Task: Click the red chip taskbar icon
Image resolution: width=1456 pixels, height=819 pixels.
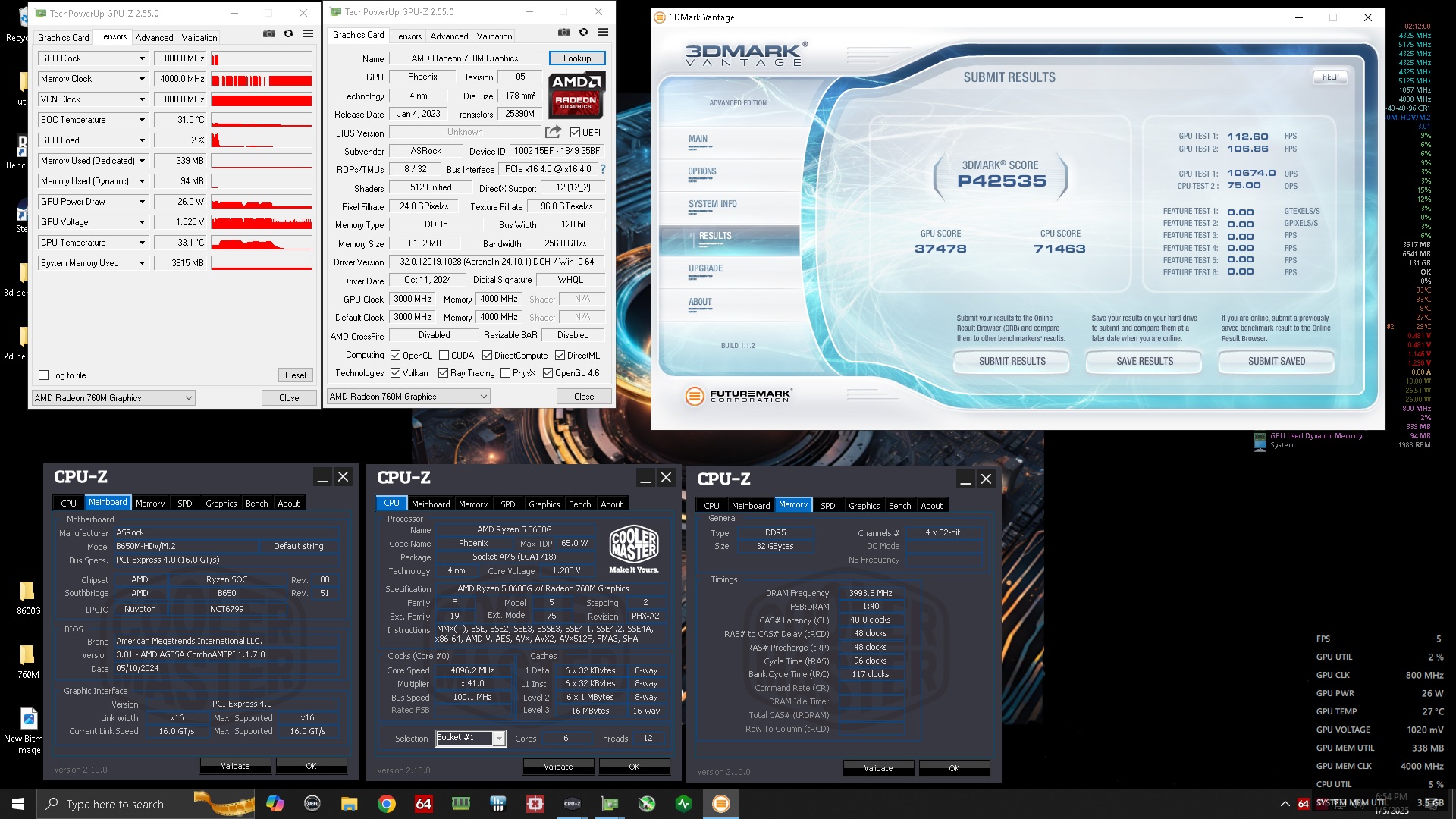Action: coord(535,804)
